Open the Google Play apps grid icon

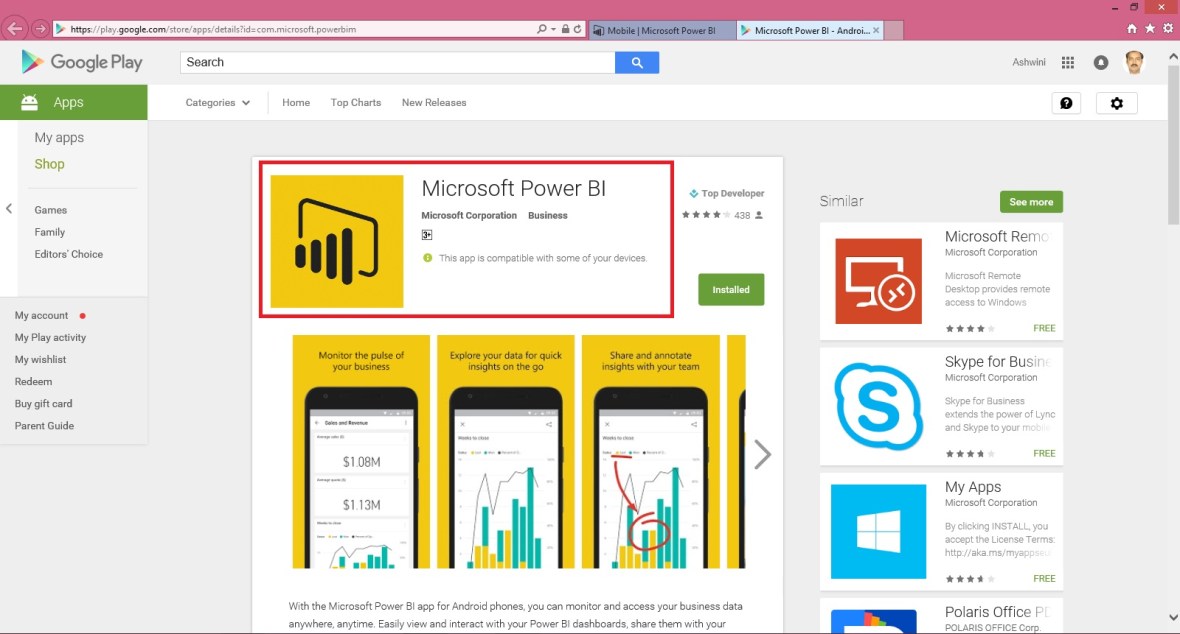[1067, 62]
